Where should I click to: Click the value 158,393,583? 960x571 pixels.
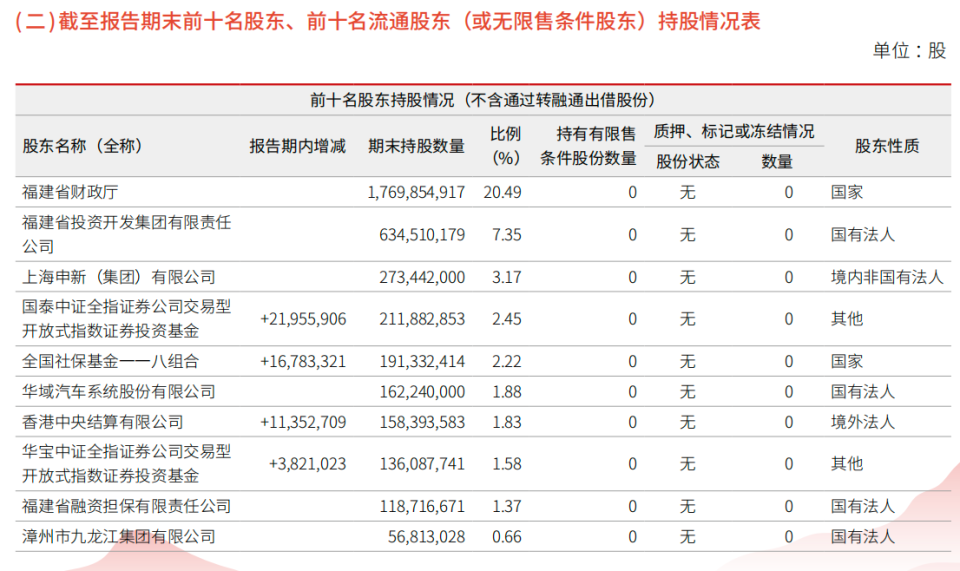coord(422,422)
